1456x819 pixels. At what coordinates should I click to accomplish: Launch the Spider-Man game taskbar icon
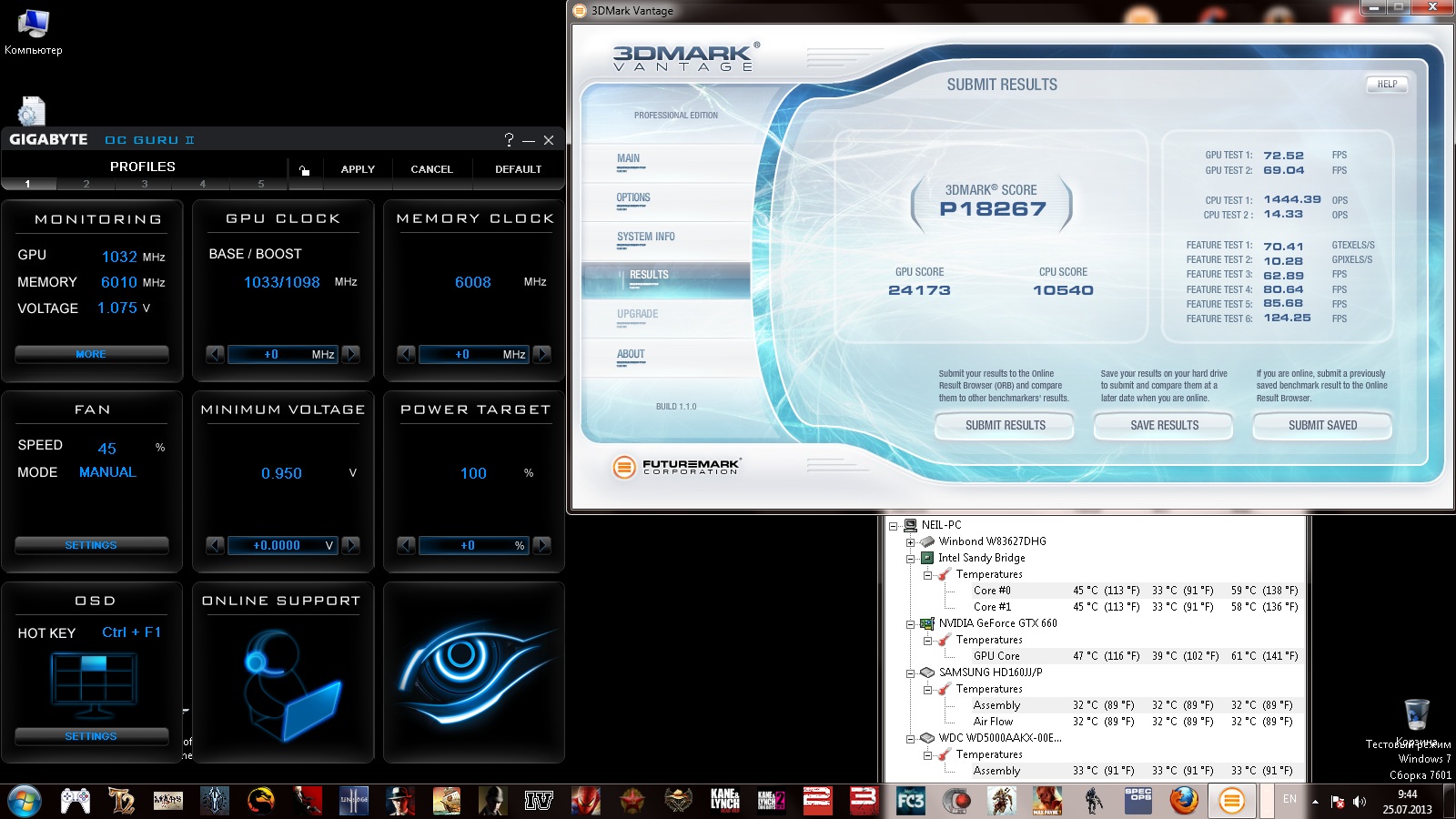click(x=586, y=801)
